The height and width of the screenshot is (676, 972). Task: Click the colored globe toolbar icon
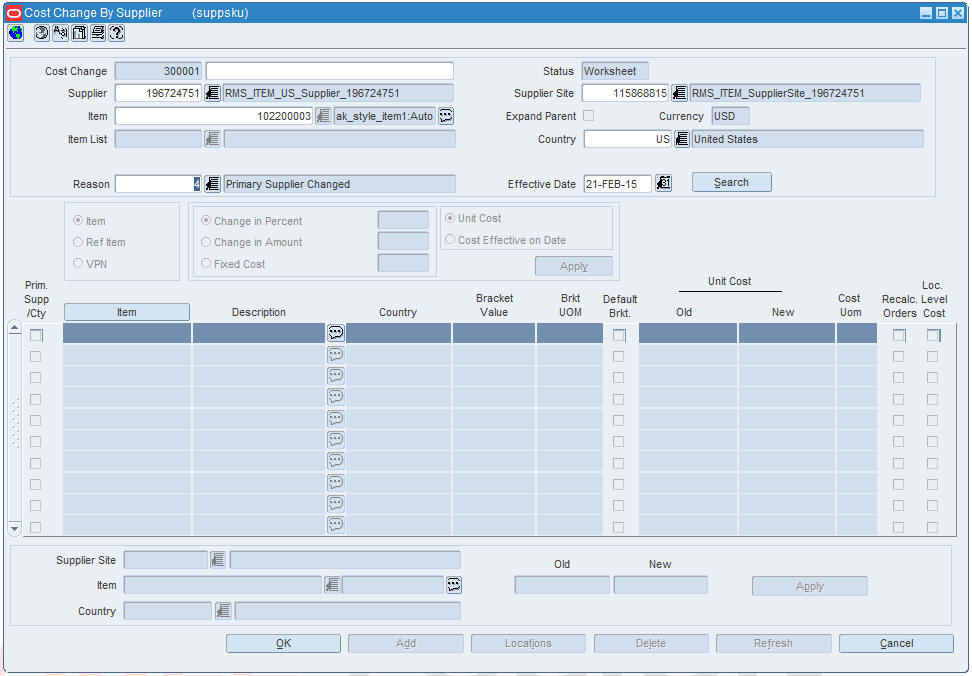[15, 33]
